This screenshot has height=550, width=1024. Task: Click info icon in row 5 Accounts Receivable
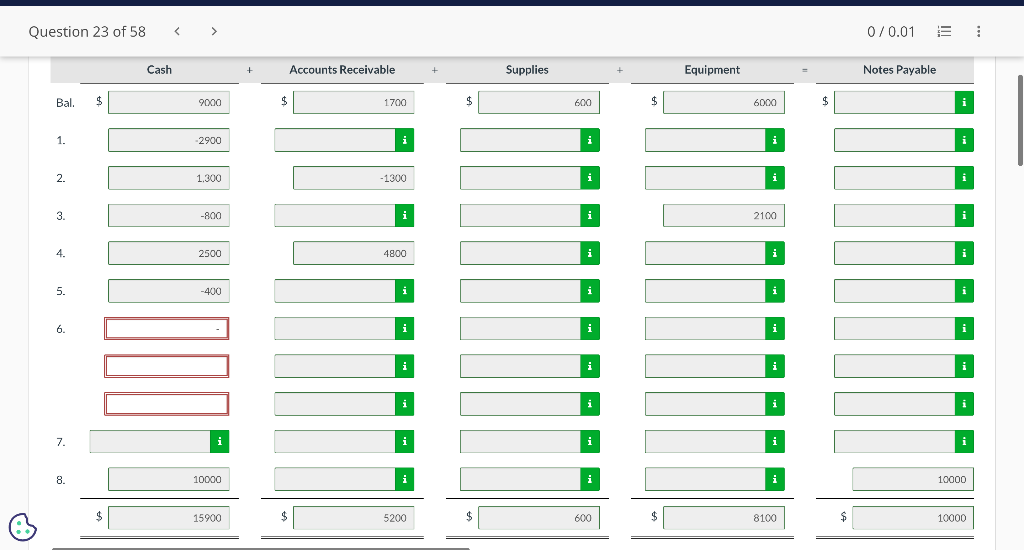(x=404, y=291)
